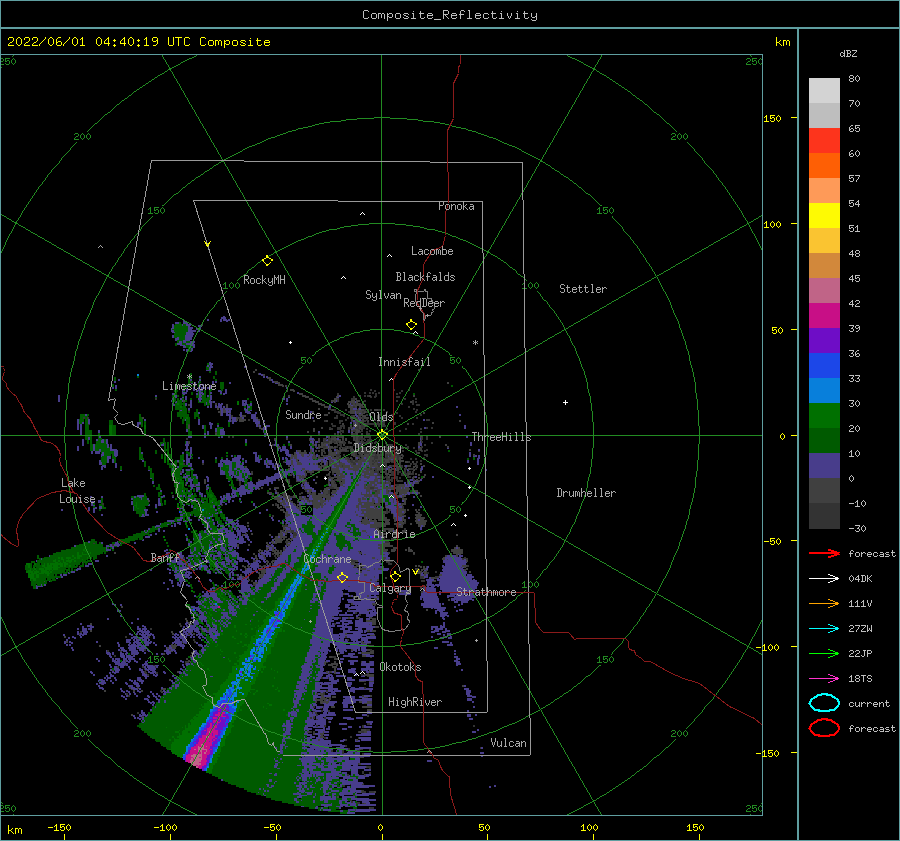Click the yellow radar site marker at center
This screenshot has height=841, width=900.
[382, 435]
